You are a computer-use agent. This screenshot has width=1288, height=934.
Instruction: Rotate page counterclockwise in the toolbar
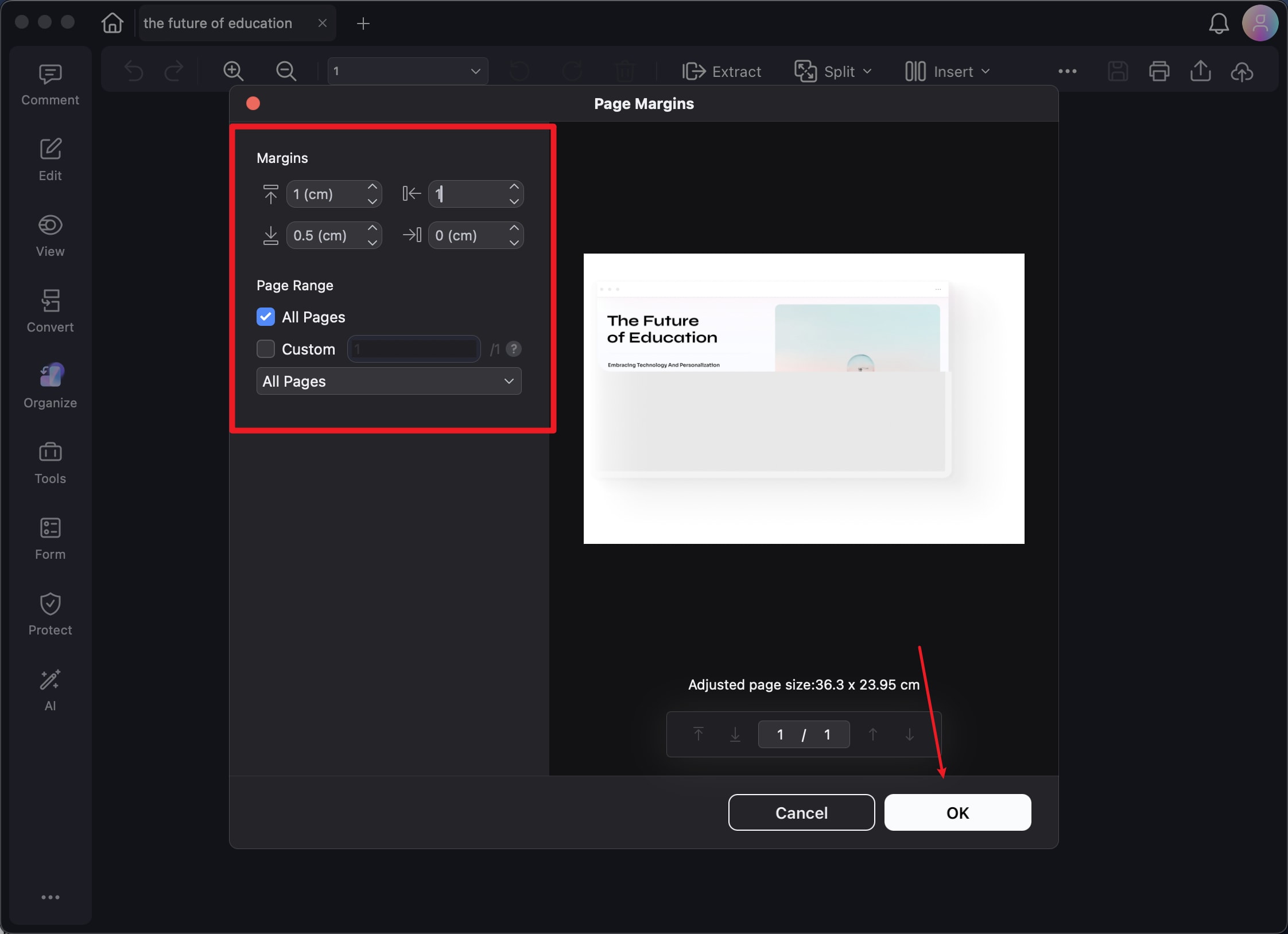[x=519, y=71]
